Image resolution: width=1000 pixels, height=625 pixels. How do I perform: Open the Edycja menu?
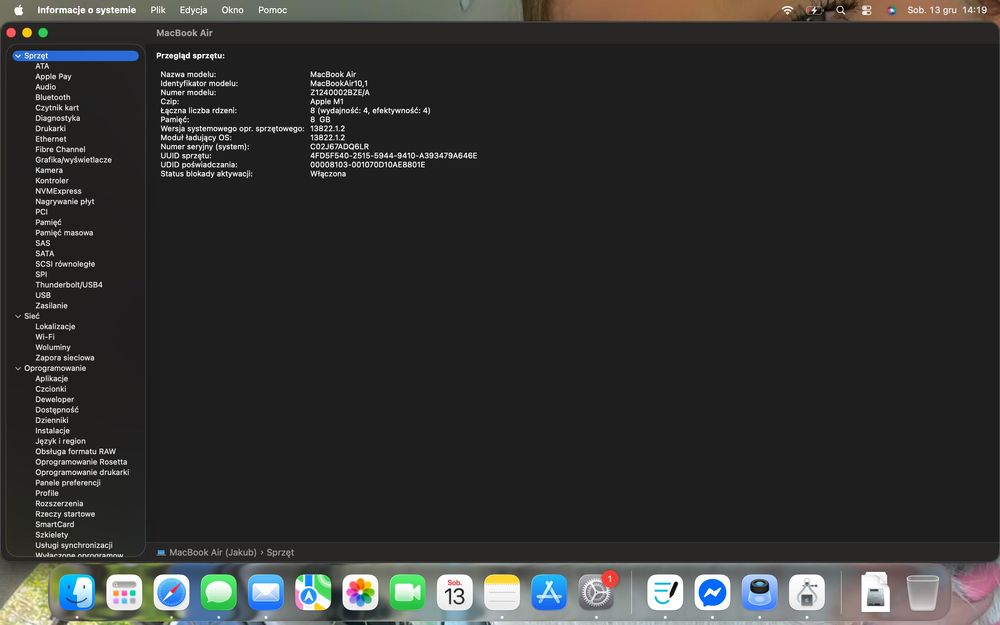pyautogui.click(x=193, y=10)
